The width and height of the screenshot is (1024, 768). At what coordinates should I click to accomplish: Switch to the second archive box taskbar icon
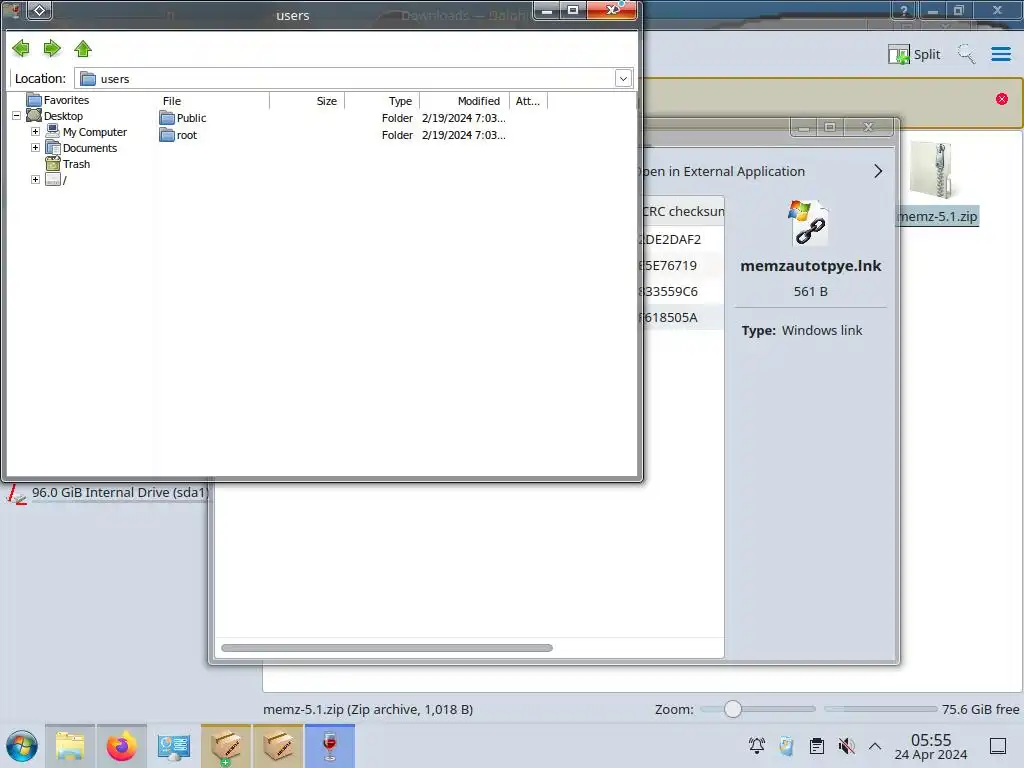[278, 746]
